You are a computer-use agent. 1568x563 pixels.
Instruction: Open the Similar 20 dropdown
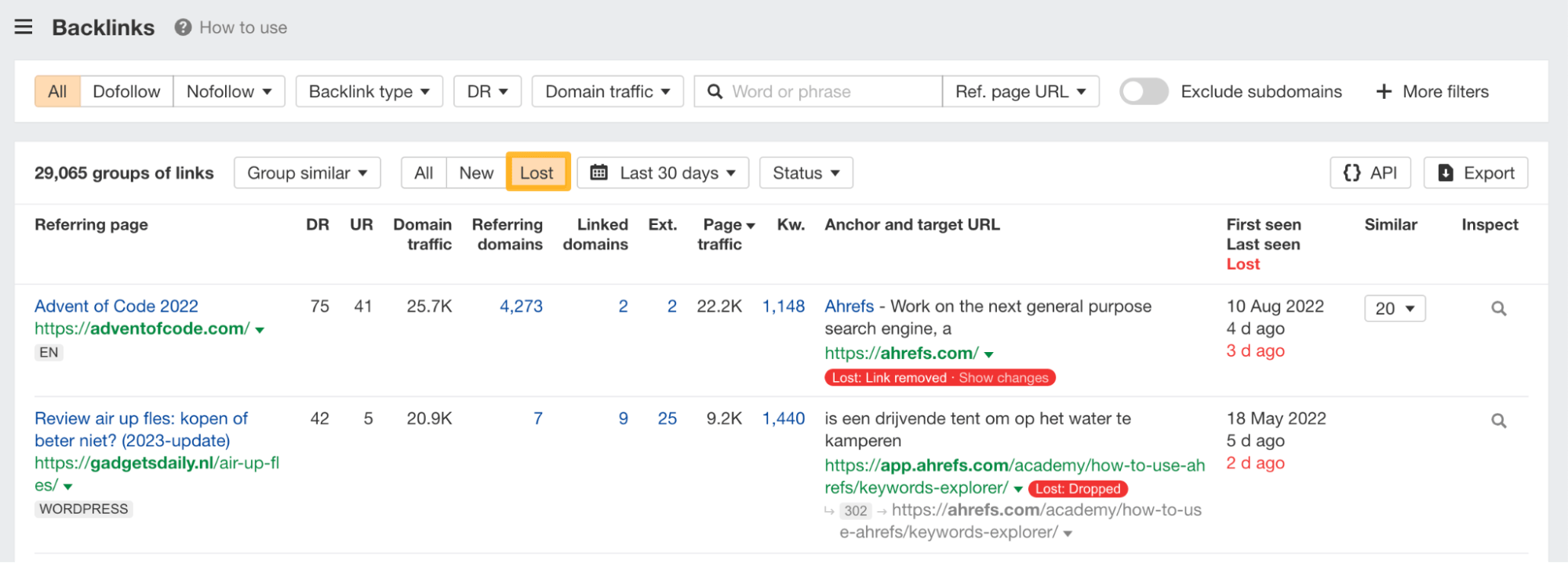1395,308
